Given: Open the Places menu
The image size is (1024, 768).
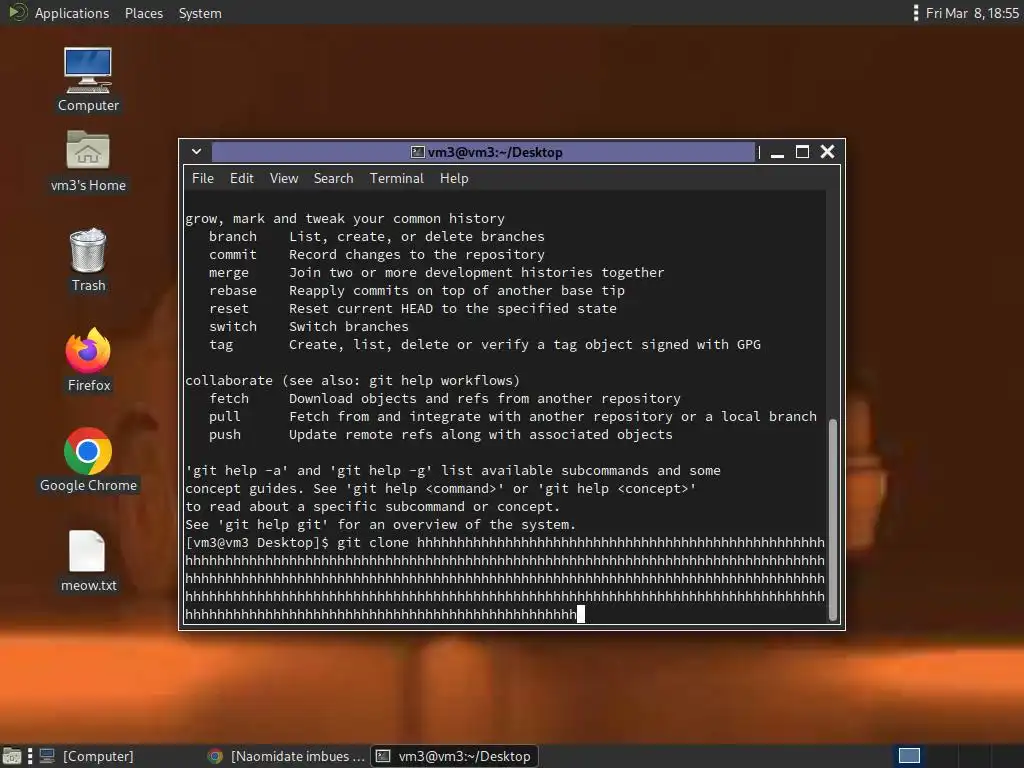Looking at the screenshot, I should click(x=144, y=13).
